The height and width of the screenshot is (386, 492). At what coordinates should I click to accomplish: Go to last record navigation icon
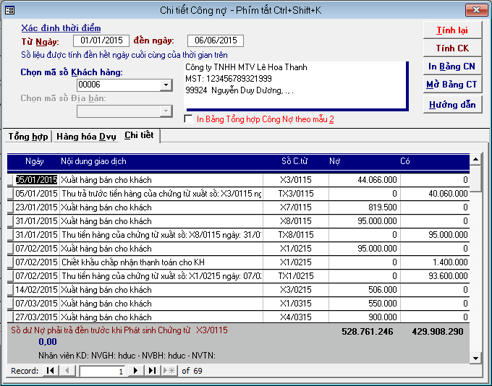[152, 371]
